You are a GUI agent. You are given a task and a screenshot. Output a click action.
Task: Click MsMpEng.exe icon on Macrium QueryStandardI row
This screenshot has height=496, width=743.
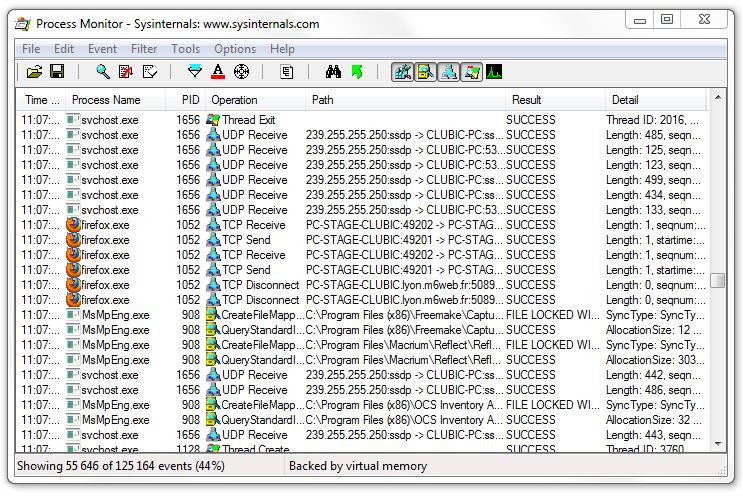73,360
